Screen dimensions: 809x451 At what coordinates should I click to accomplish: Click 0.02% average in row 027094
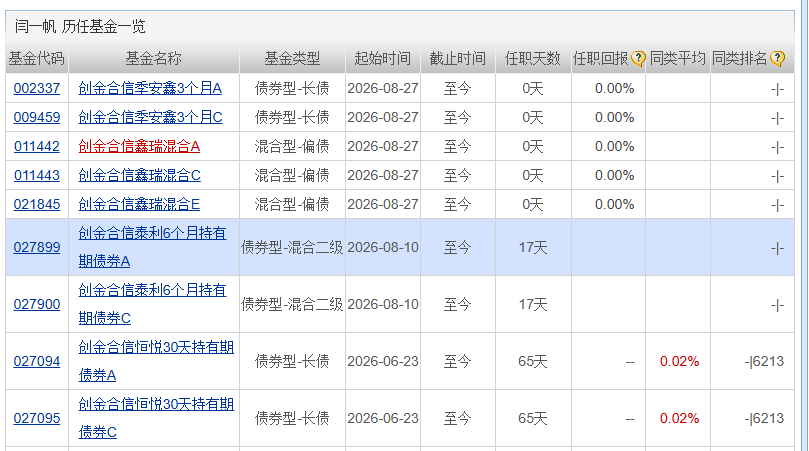tap(679, 361)
